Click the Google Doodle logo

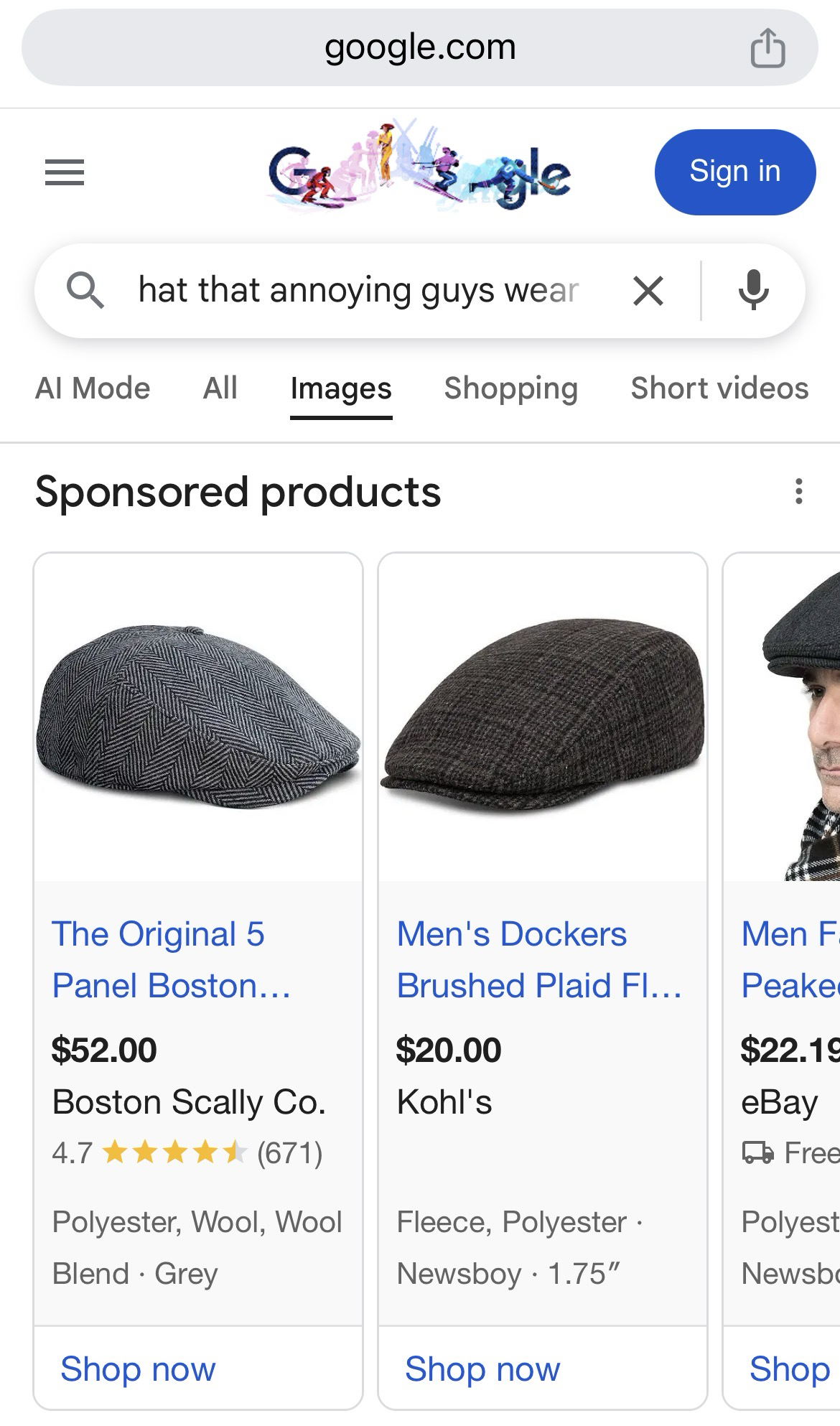[419, 168]
